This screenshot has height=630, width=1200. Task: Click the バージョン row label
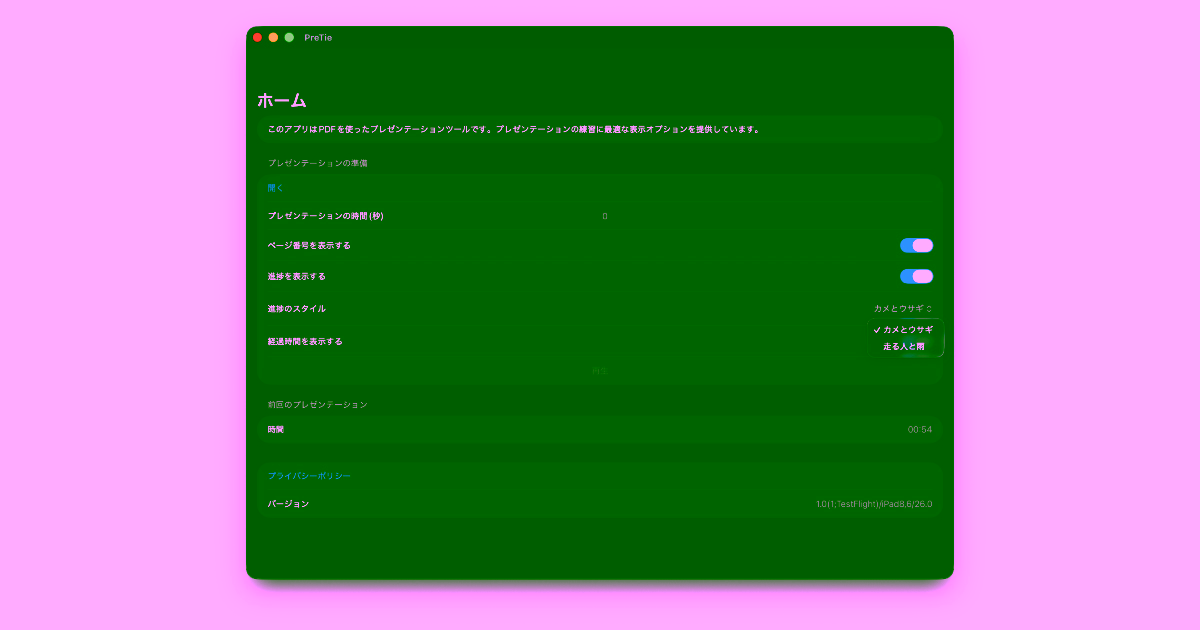pyautogui.click(x=288, y=504)
